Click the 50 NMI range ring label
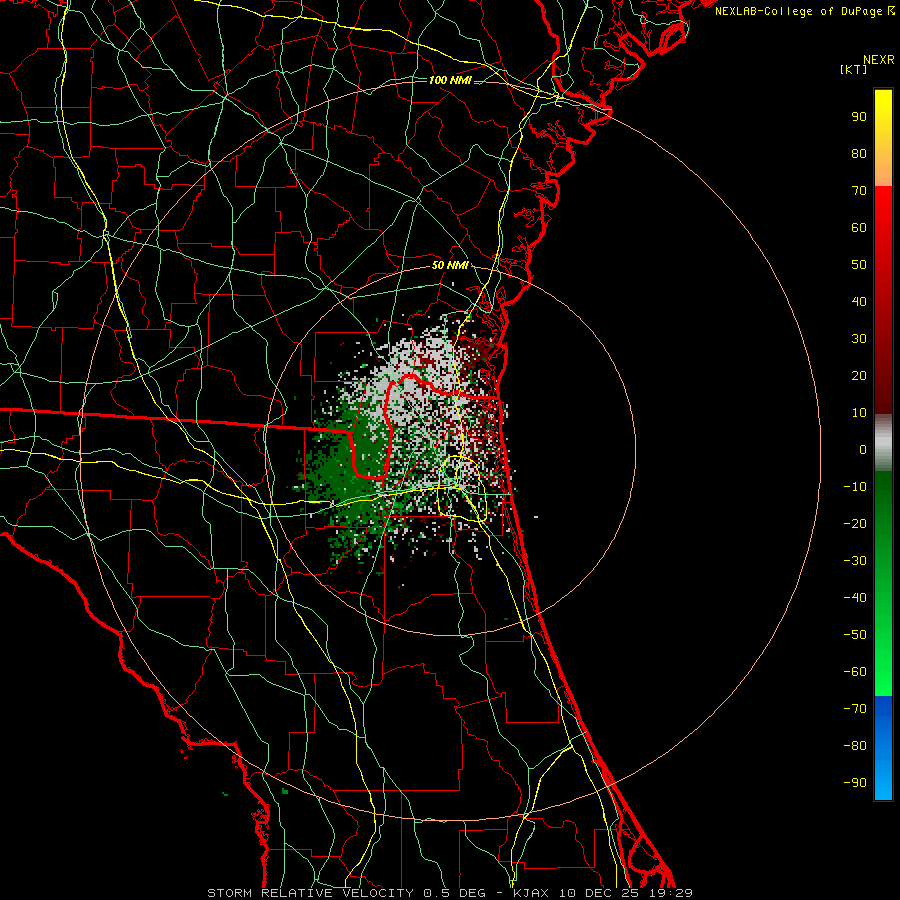 point(450,265)
